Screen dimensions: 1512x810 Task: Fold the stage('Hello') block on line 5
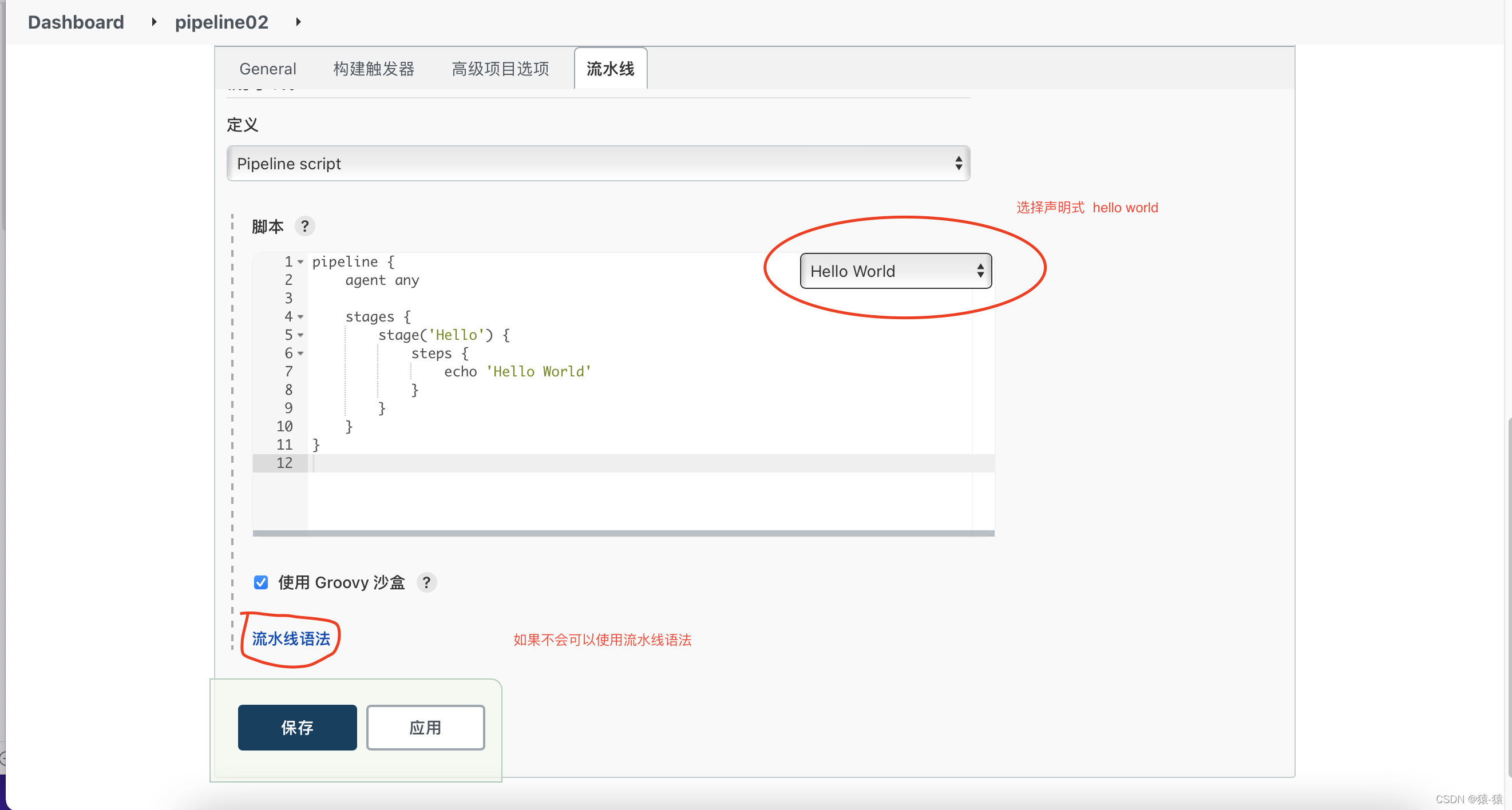click(300, 335)
